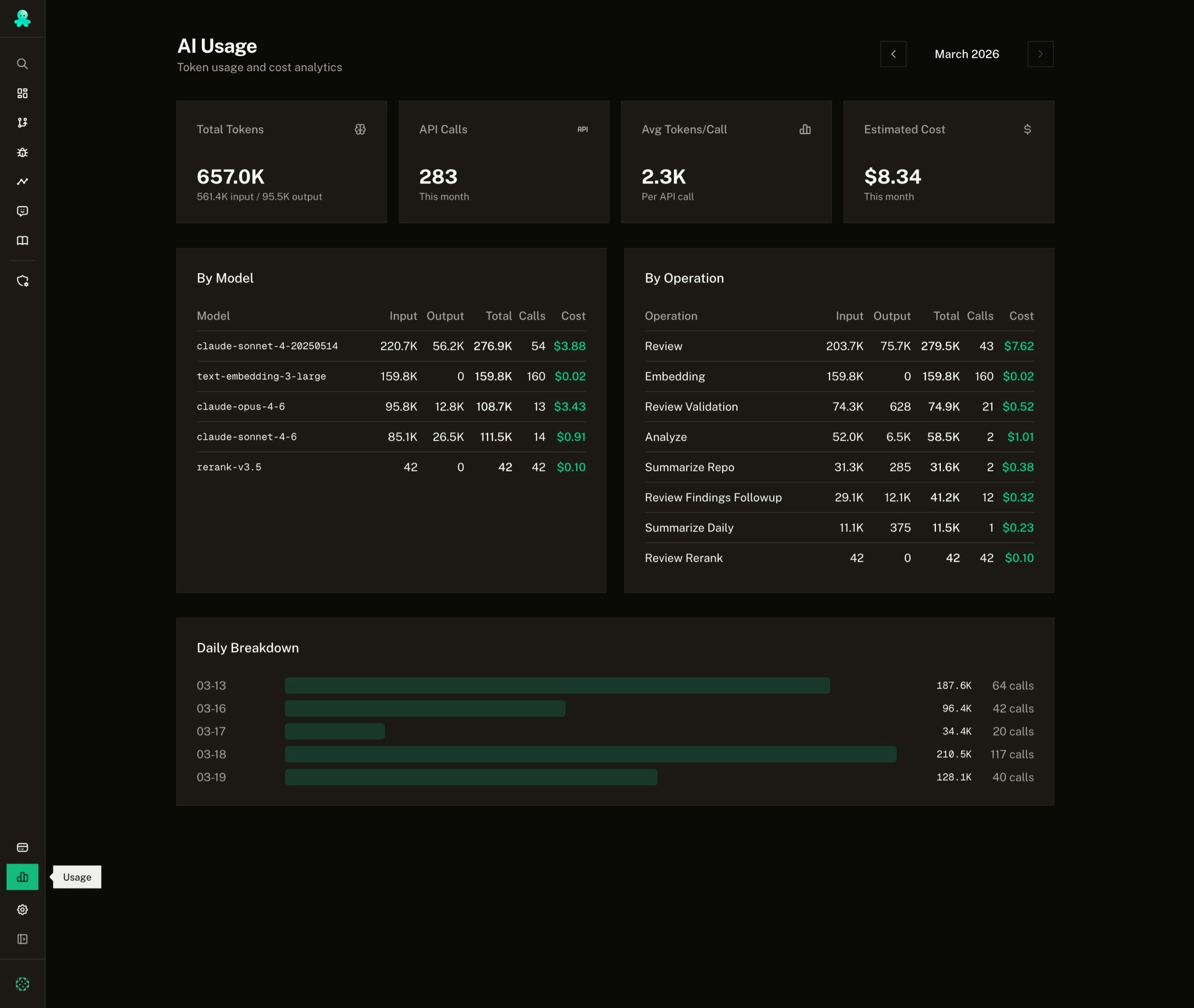Open search from the sidebar magnifier
The image size is (1194, 1008).
point(22,64)
